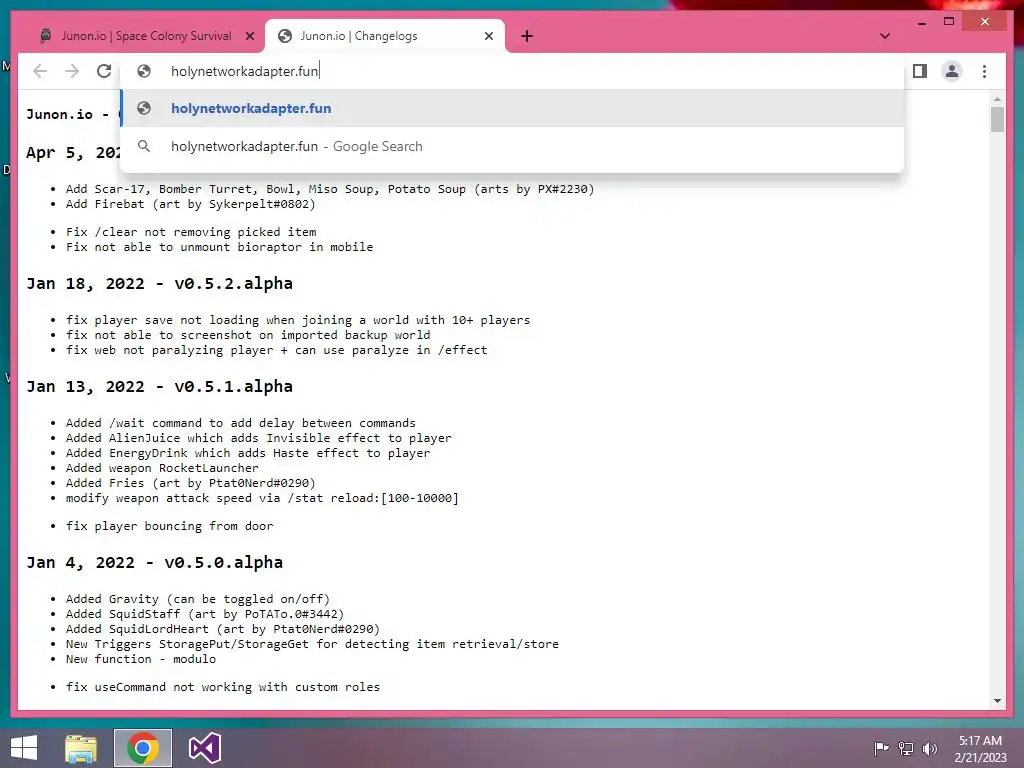Reload the current page
1024x768 pixels.
tap(104, 71)
